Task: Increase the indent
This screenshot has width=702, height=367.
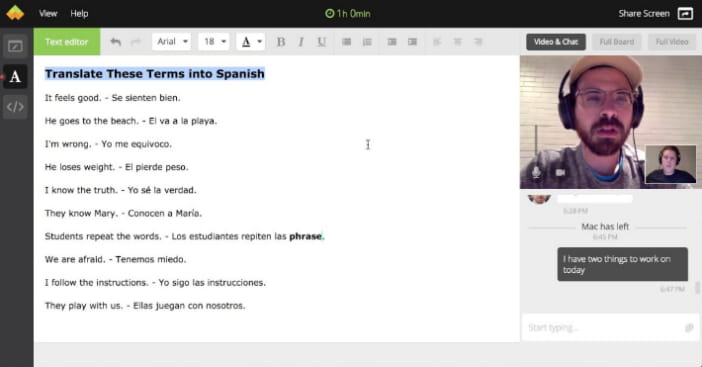Action: pyautogui.click(x=412, y=42)
